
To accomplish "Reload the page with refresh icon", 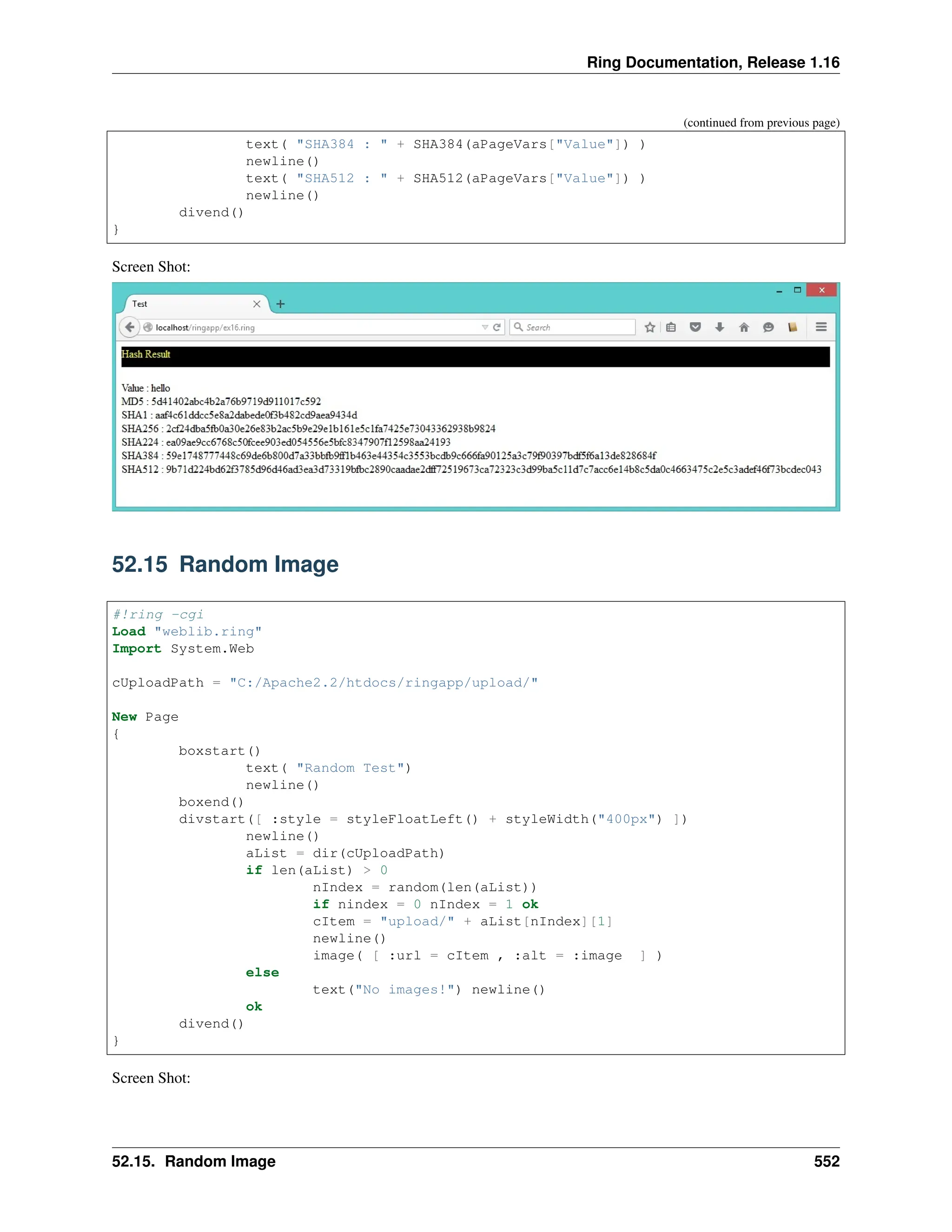I will pos(497,327).
